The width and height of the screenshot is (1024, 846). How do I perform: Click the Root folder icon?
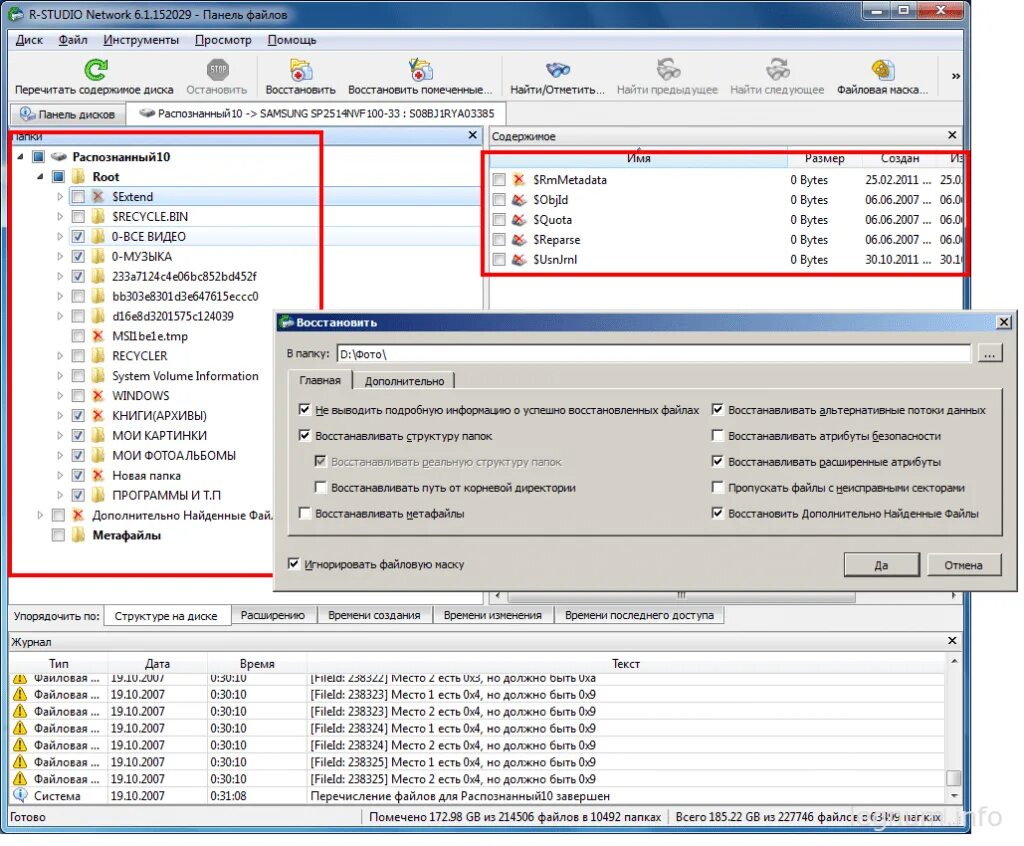(x=78, y=176)
